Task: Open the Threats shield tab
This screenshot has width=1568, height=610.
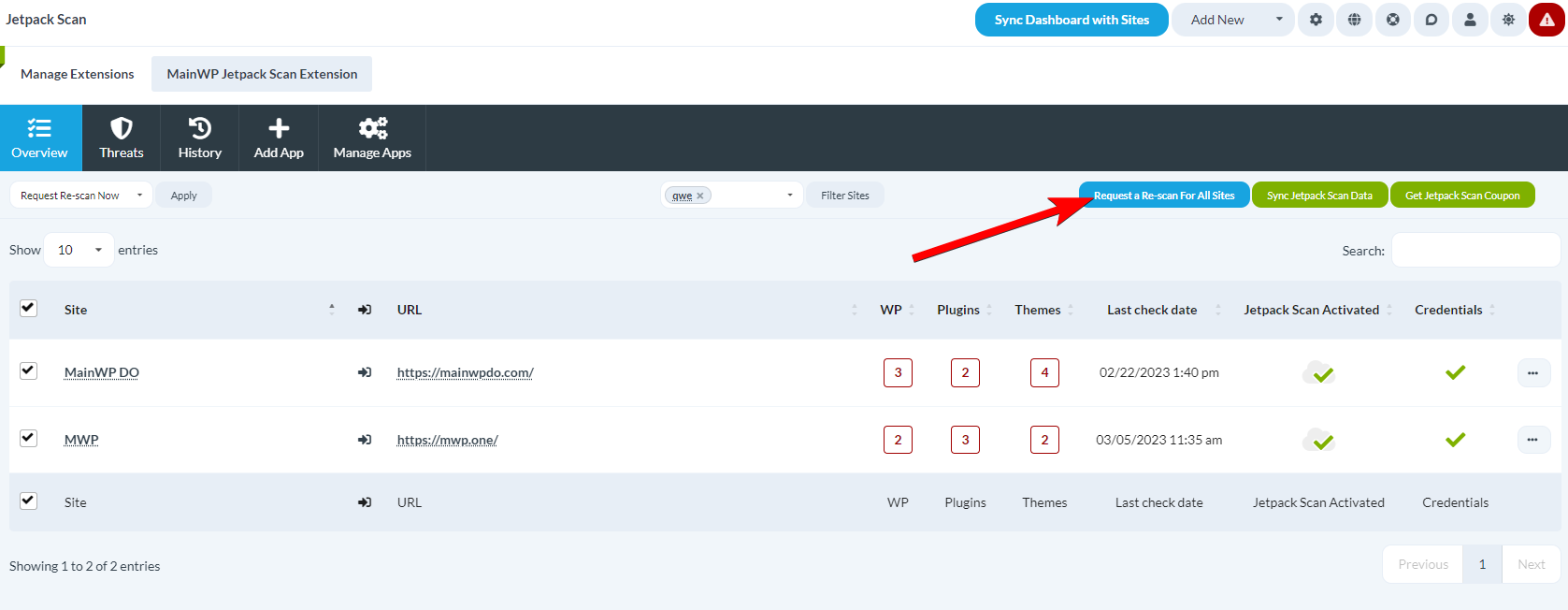Action: coord(122,138)
